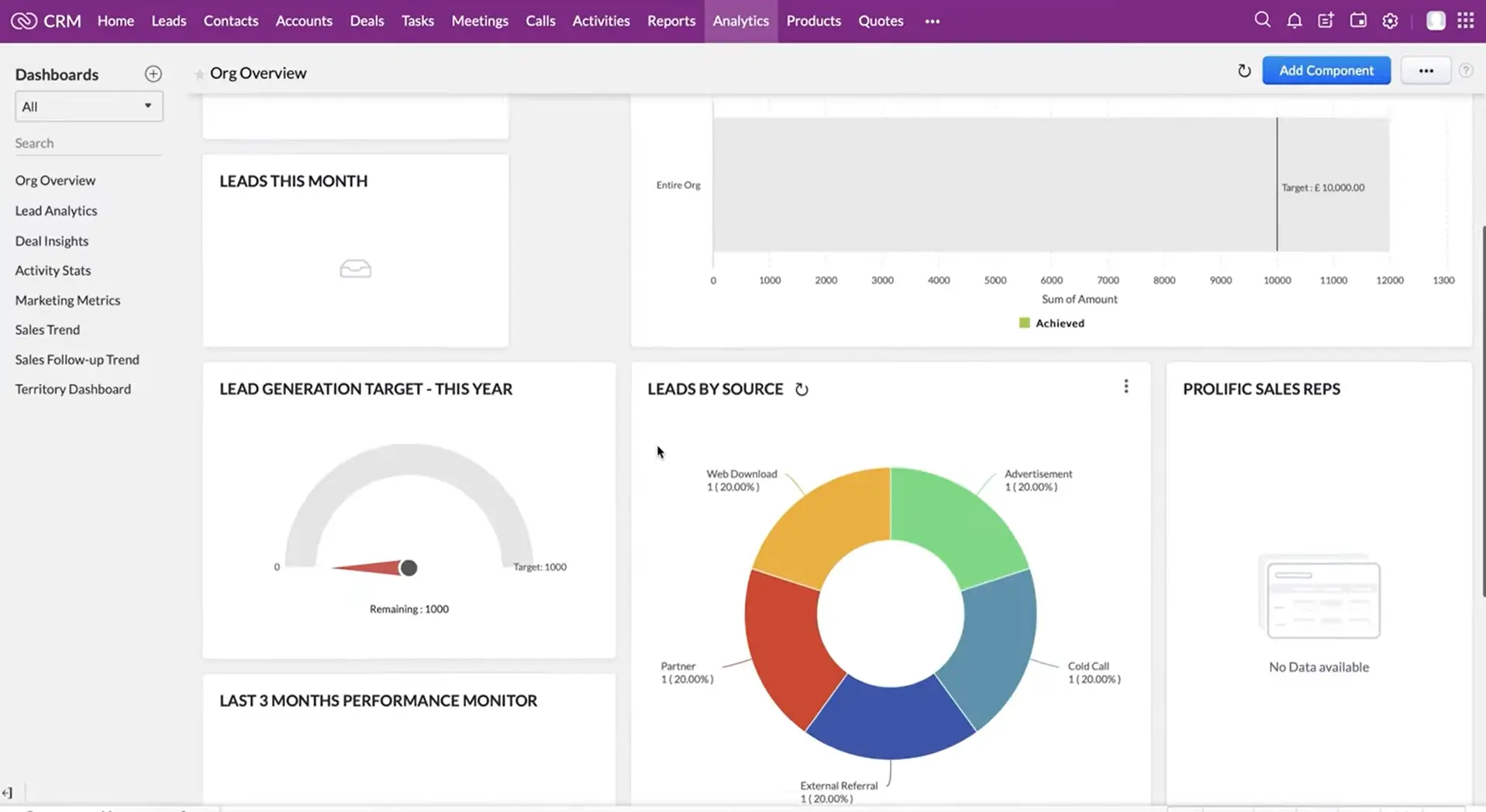Open notifications bell icon
The height and width of the screenshot is (812, 1486).
point(1294,21)
